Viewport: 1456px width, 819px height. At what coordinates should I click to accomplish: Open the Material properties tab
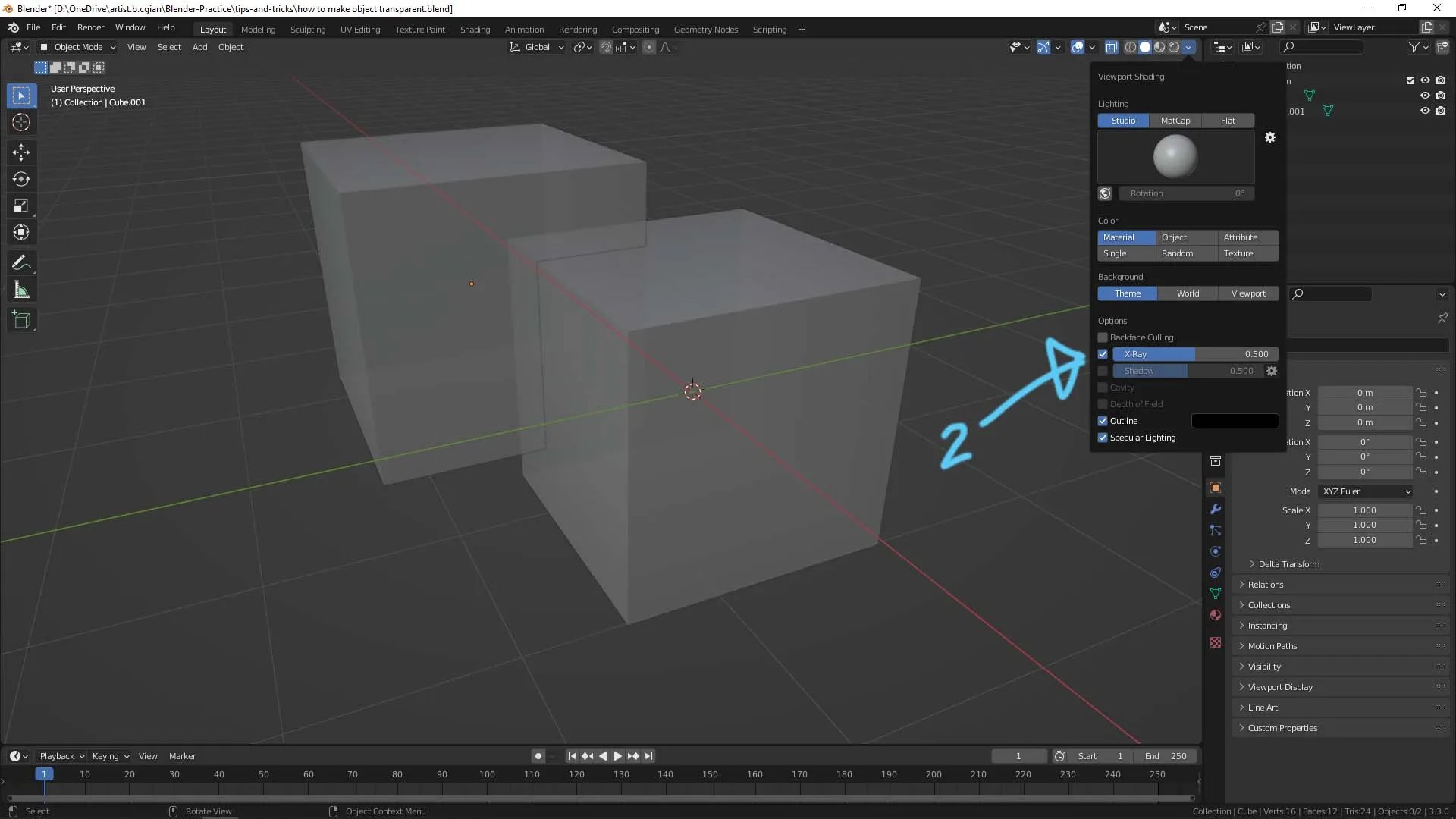click(x=1215, y=615)
